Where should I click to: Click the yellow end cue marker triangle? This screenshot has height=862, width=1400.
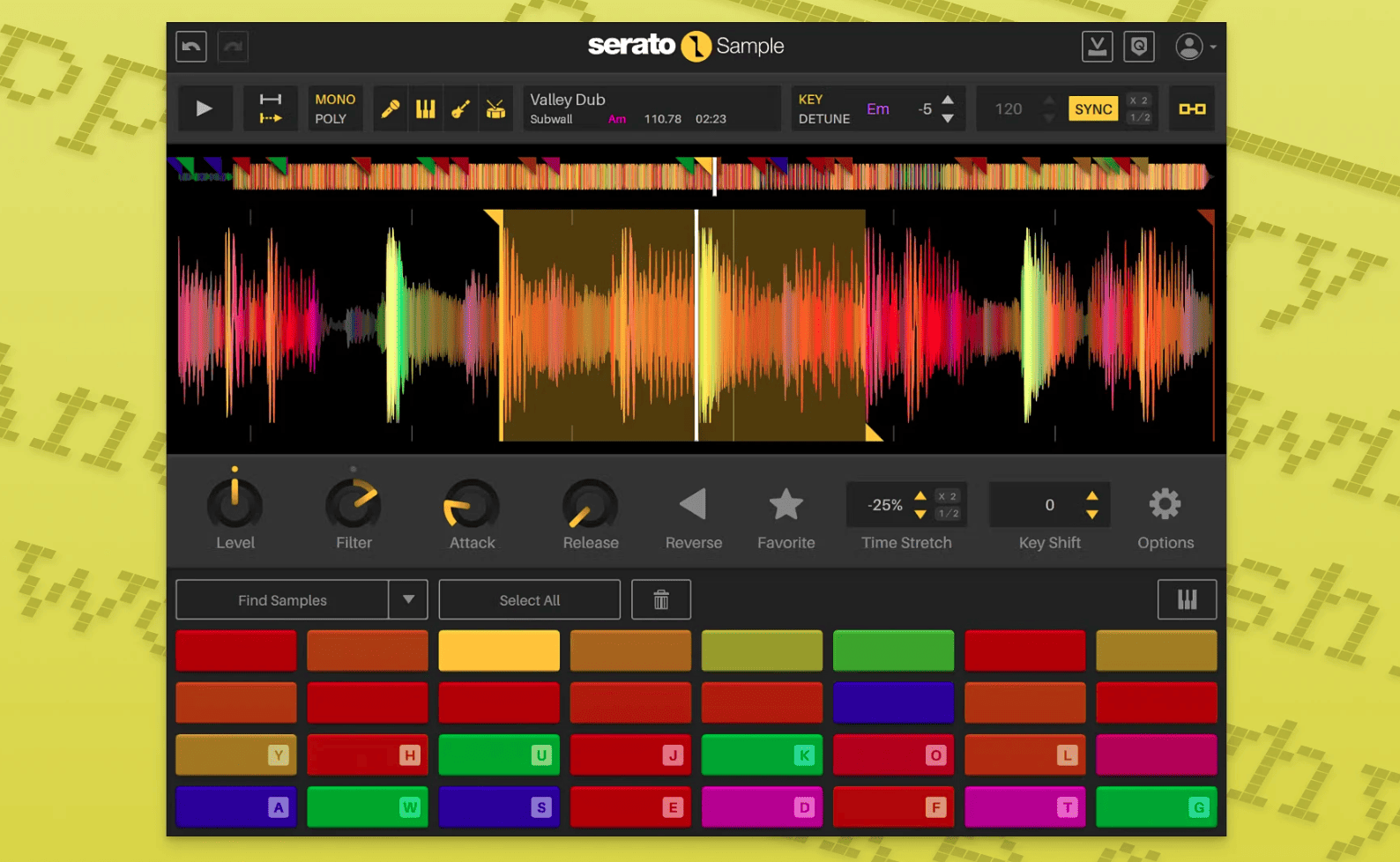click(x=873, y=432)
